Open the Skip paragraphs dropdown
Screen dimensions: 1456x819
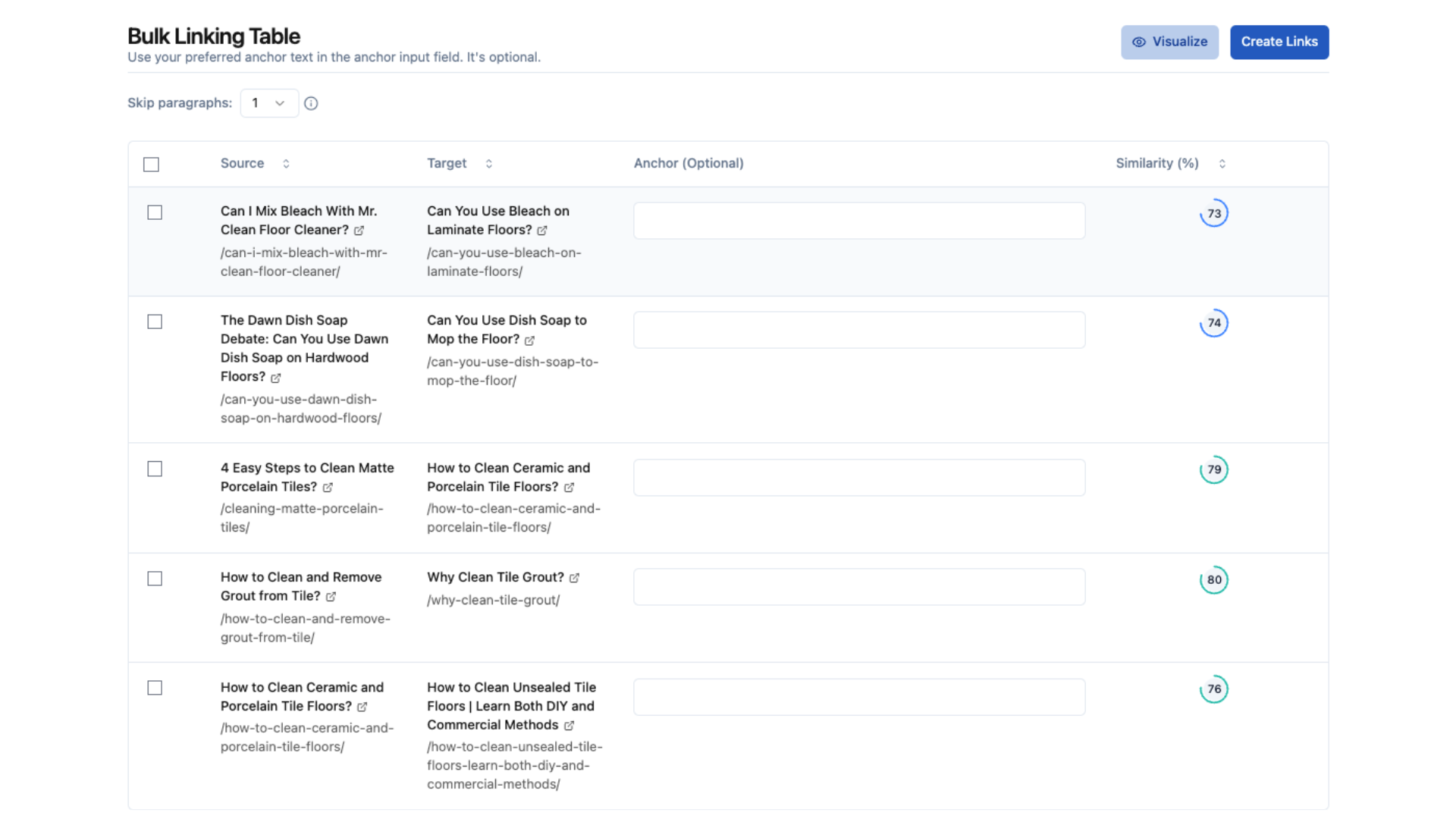[x=268, y=103]
